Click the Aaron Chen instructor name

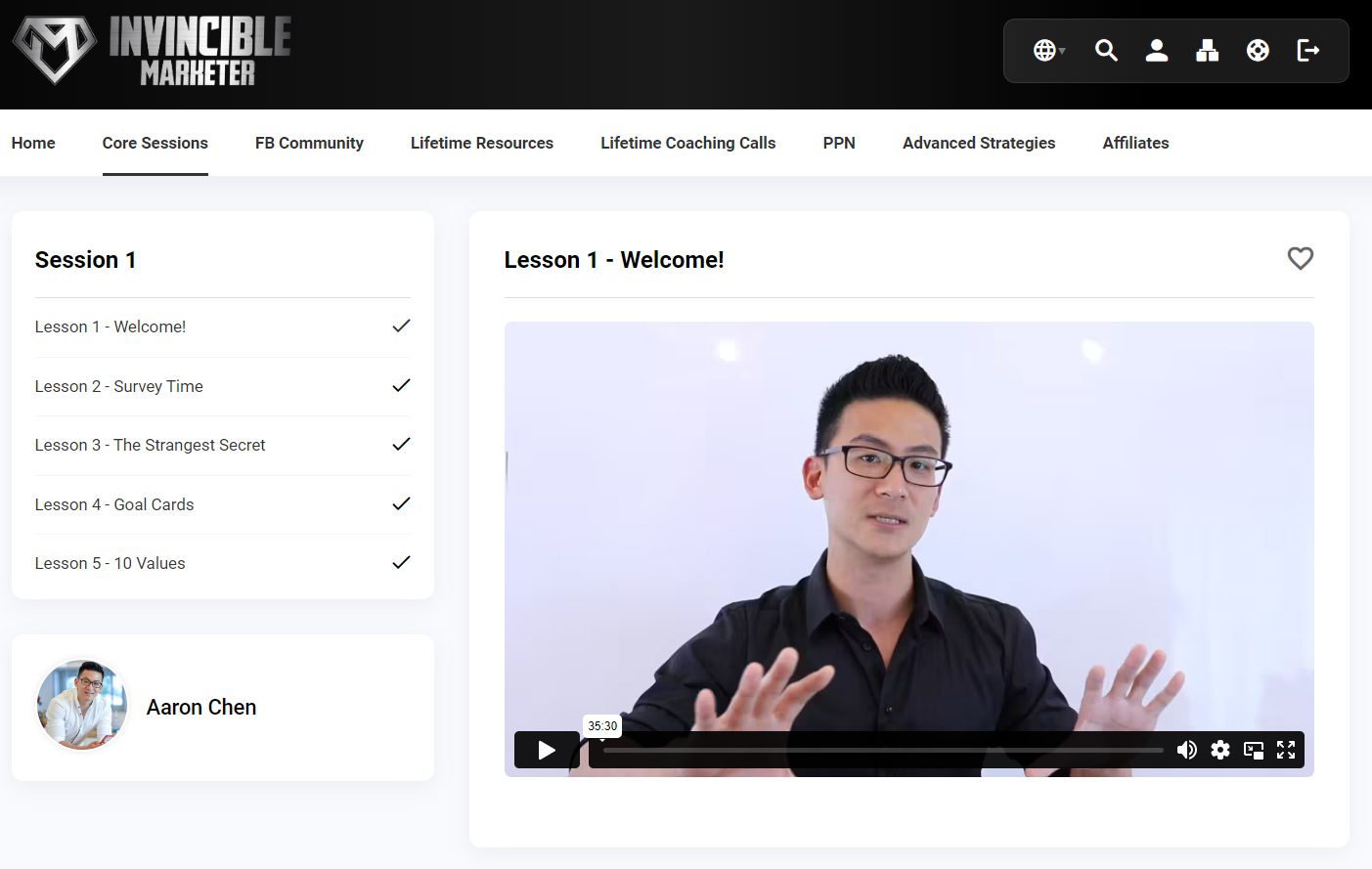pyautogui.click(x=201, y=707)
